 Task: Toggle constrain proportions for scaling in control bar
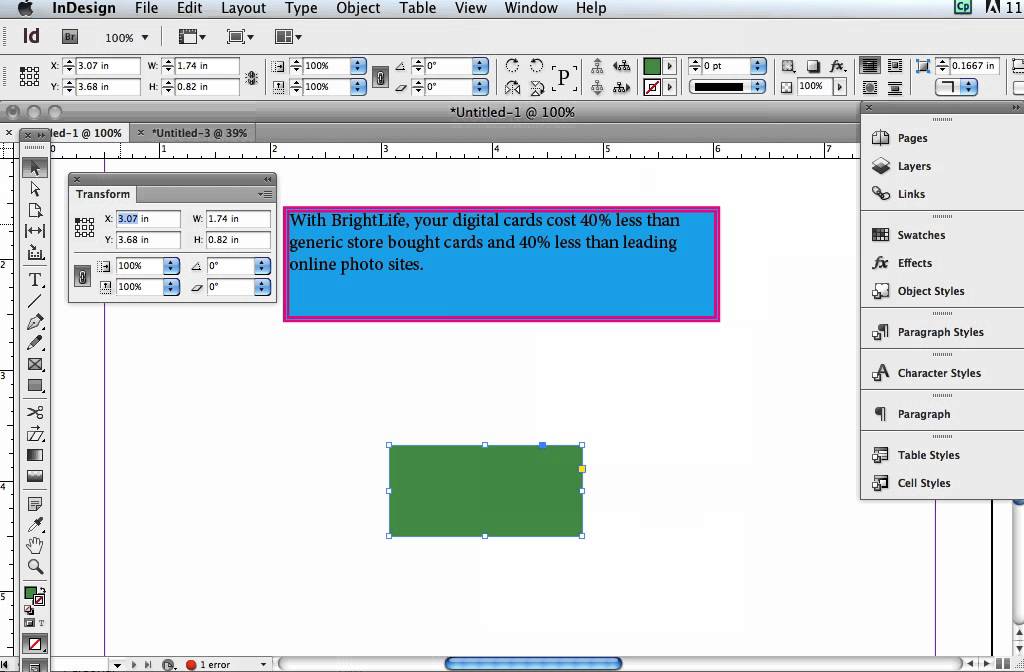click(380, 76)
